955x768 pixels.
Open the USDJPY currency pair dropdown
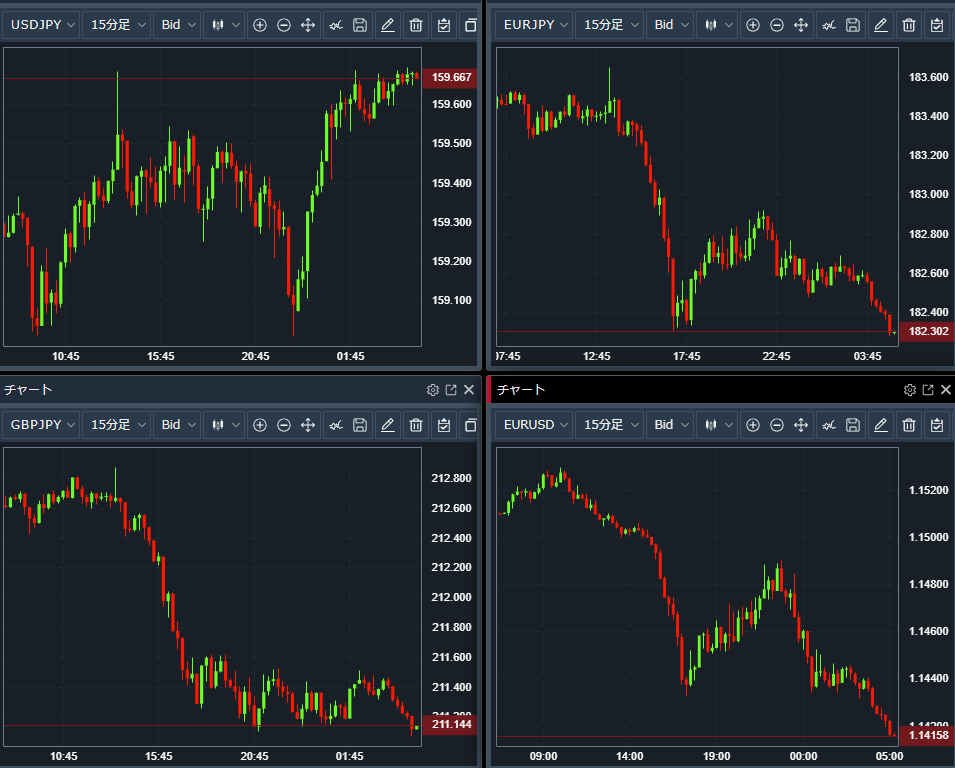coord(42,25)
